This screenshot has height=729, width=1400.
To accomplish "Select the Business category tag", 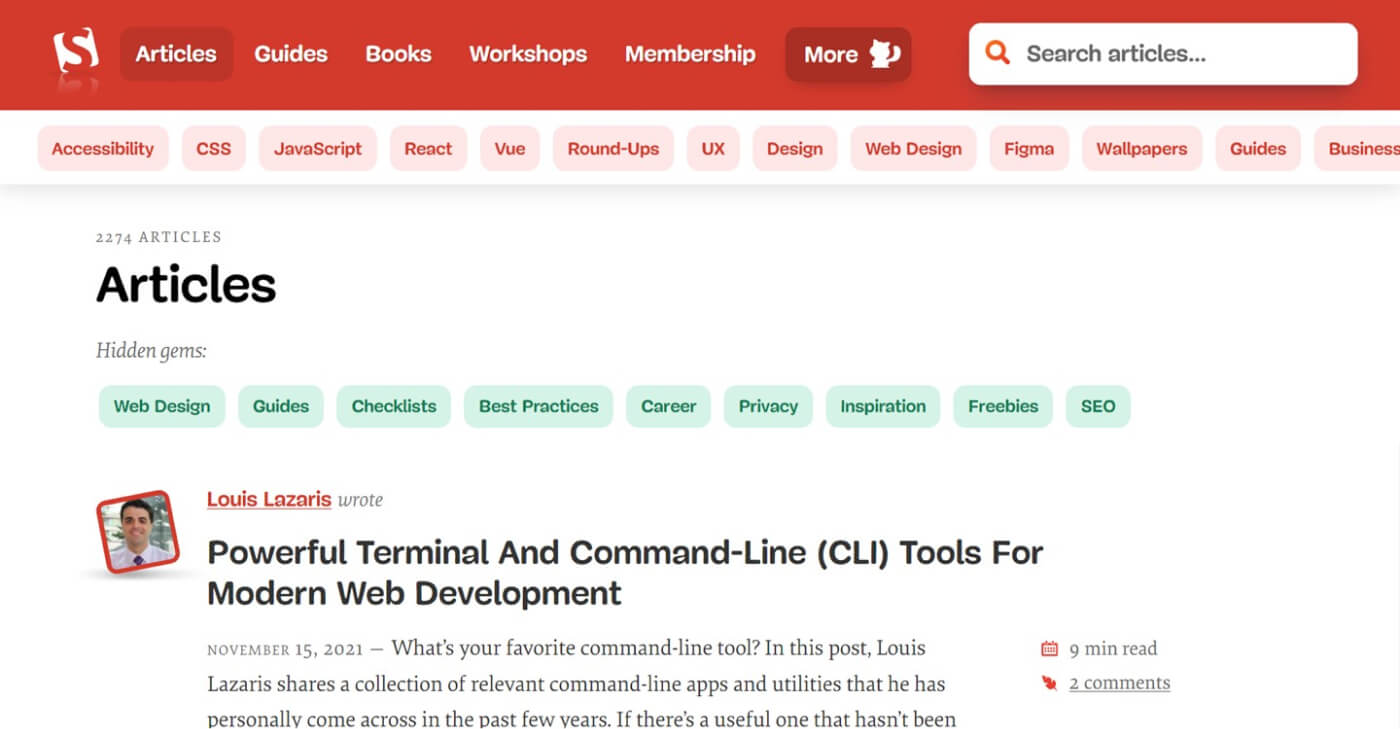I will click(1358, 149).
